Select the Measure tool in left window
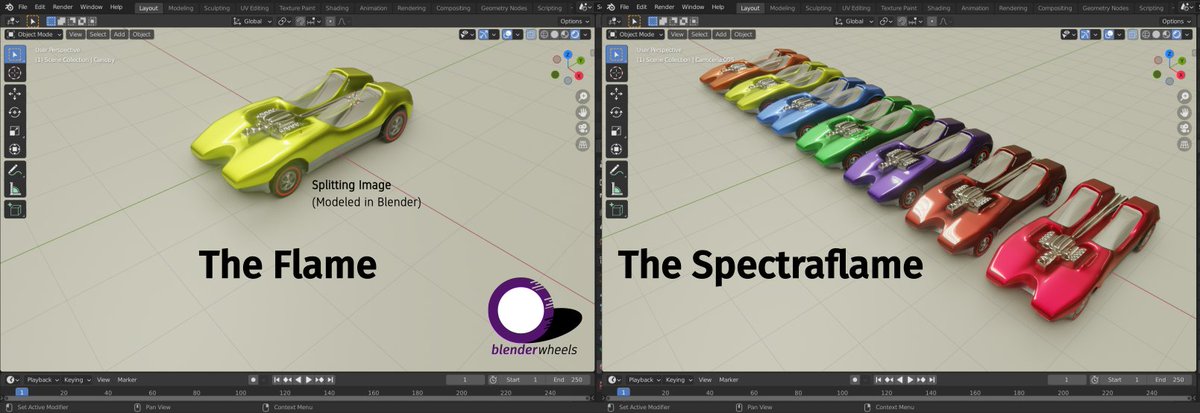The width and height of the screenshot is (1200, 413). point(15,189)
